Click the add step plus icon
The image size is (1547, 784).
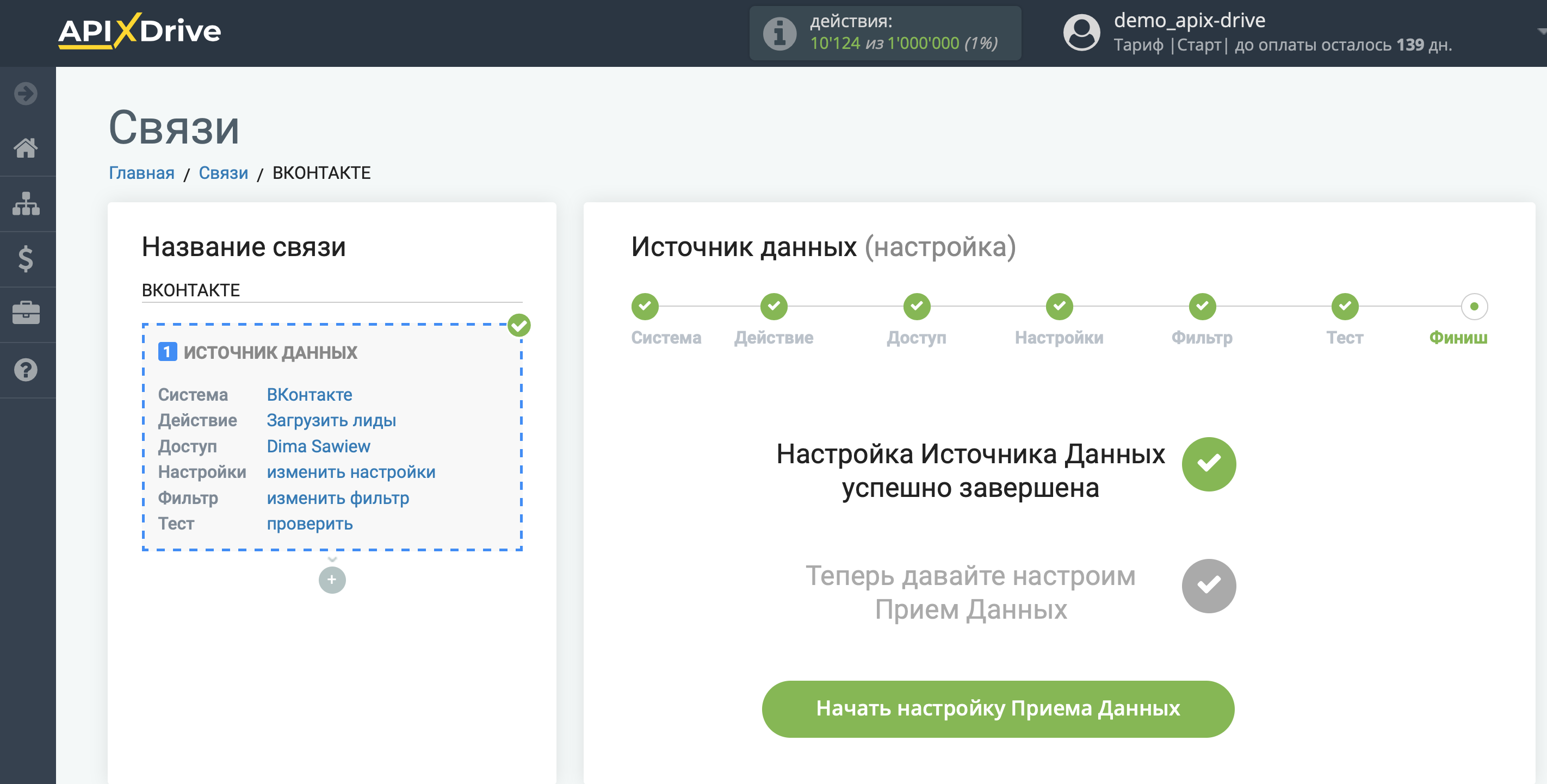[332, 580]
